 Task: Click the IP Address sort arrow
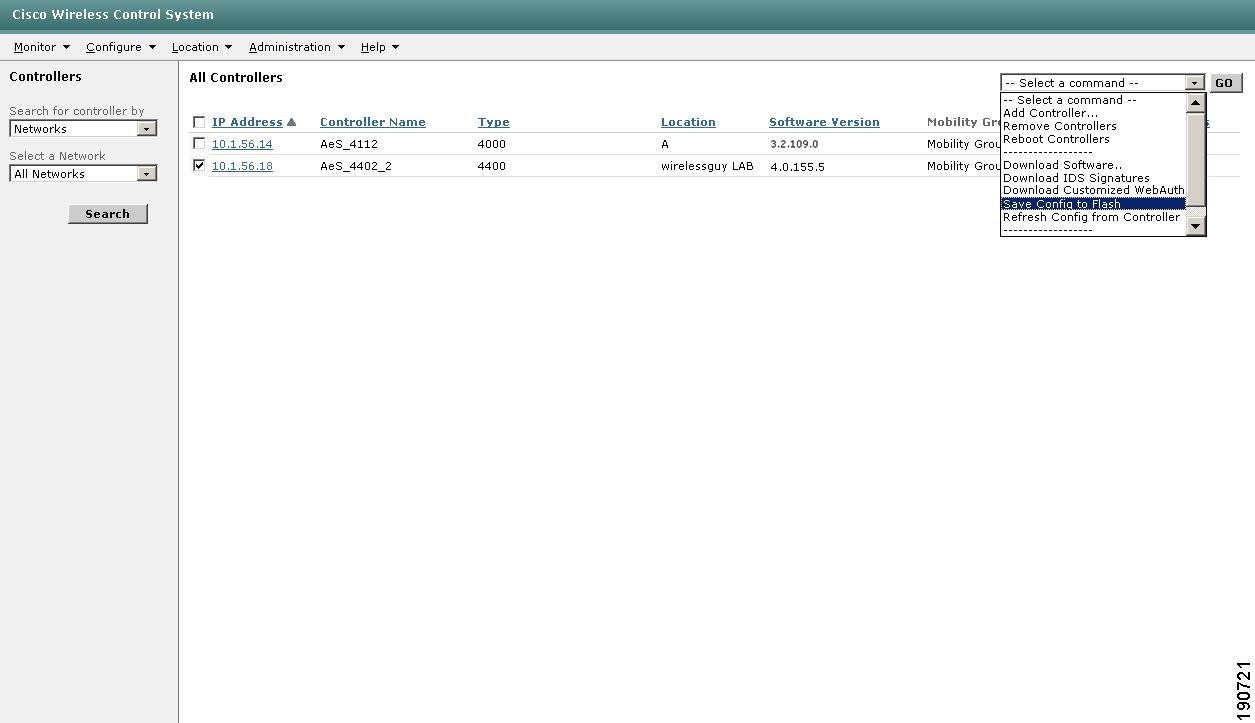pyautogui.click(x=292, y=122)
